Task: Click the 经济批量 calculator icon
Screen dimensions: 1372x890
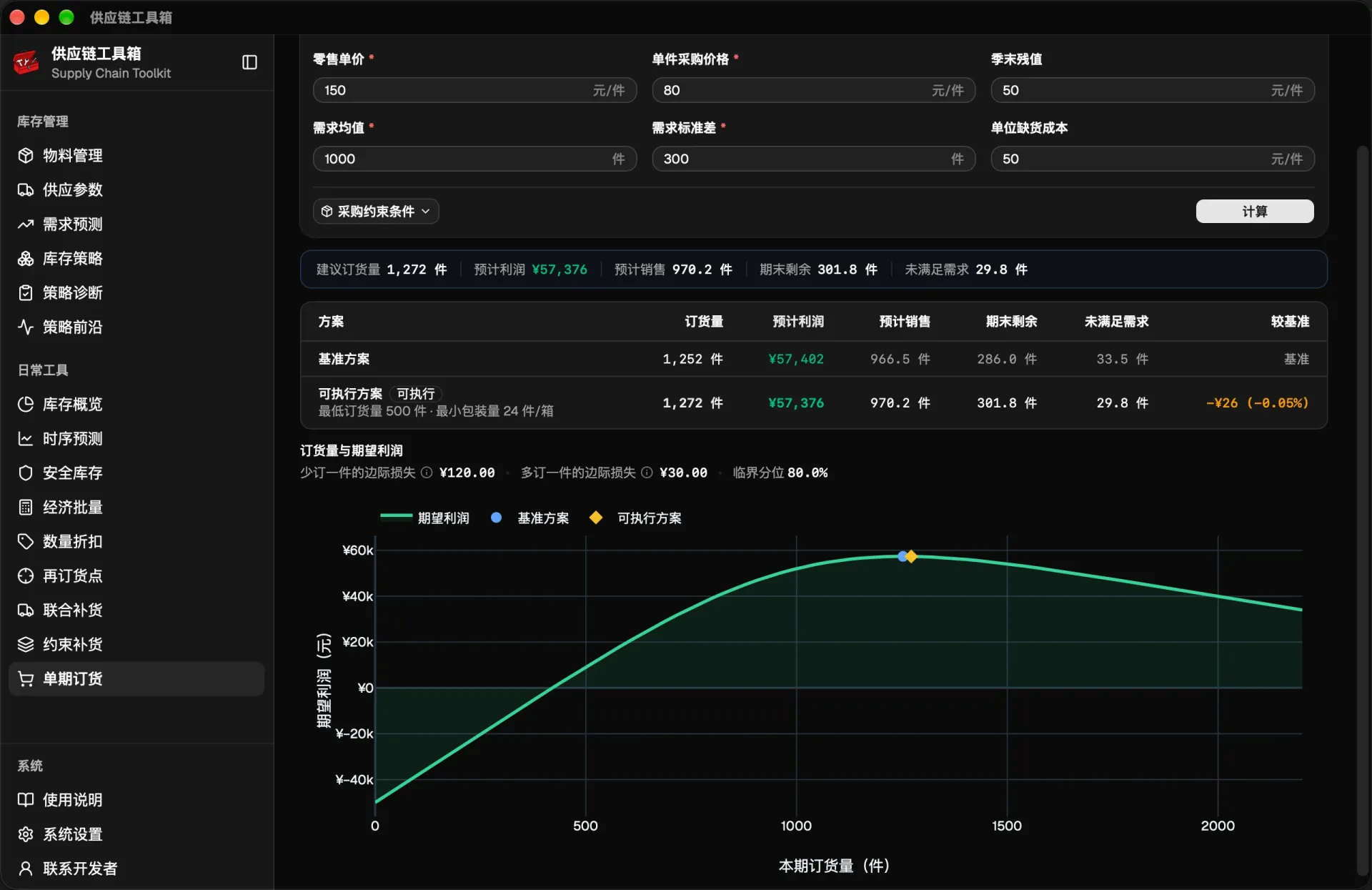Action: pos(26,507)
